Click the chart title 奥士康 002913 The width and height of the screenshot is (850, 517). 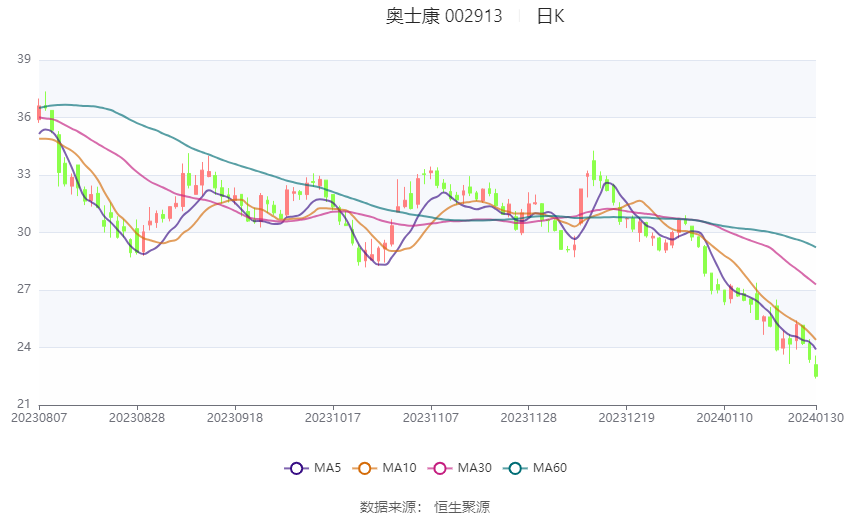coord(444,16)
